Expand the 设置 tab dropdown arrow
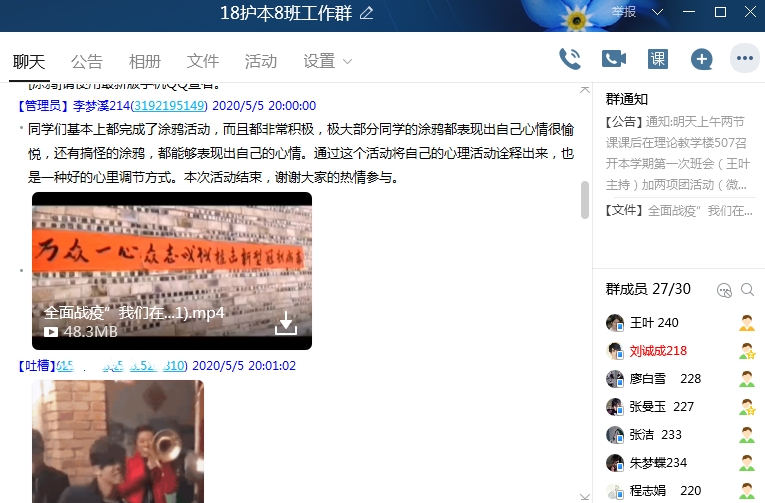 point(347,62)
